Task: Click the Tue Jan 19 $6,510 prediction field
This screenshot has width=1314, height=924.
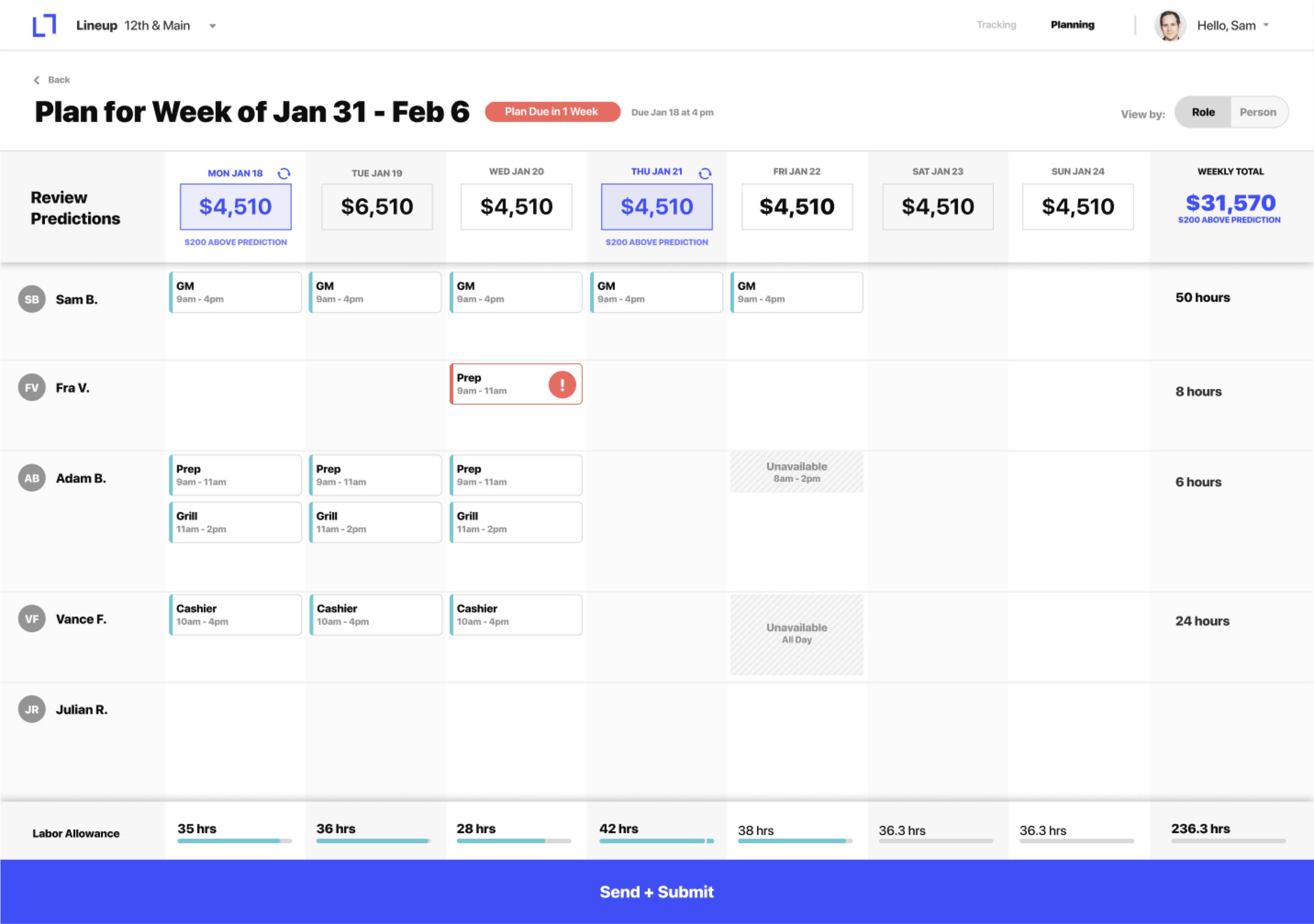Action: [377, 206]
